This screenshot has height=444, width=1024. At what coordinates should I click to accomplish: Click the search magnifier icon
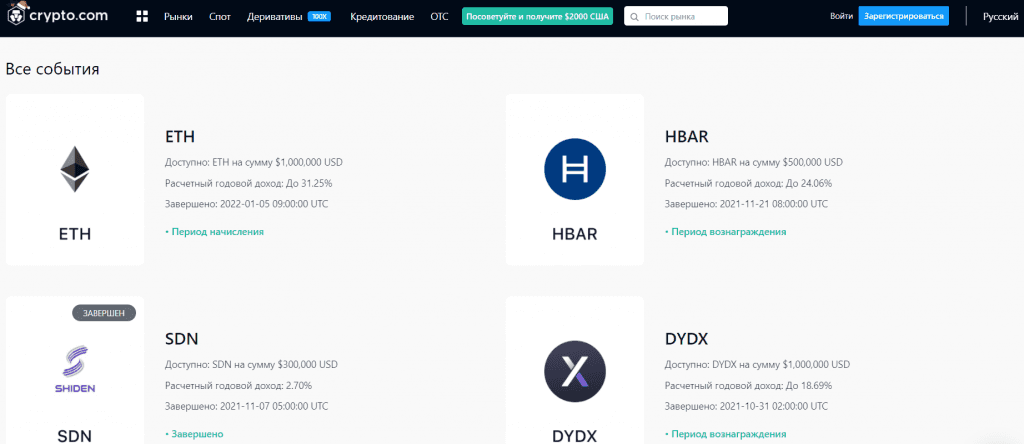pos(635,16)
